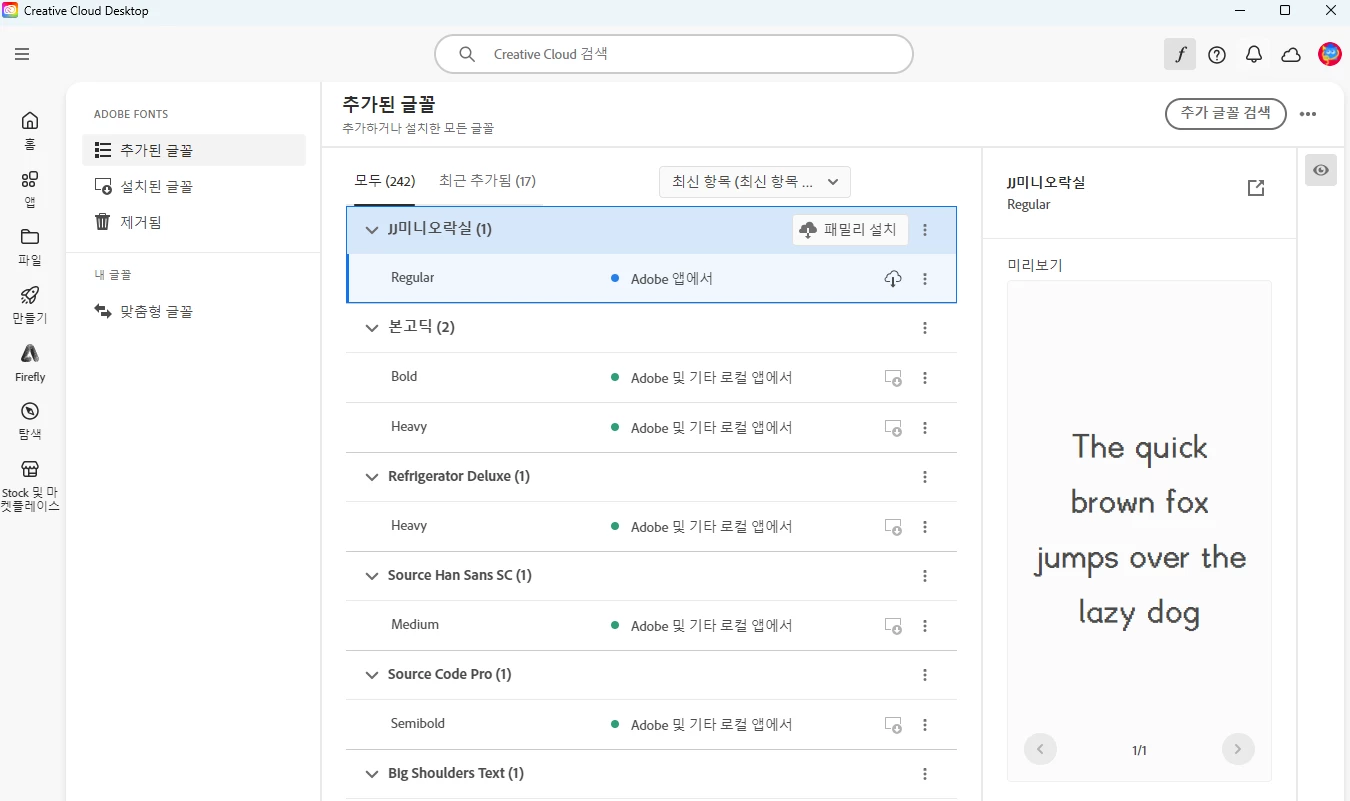
Task: Open Firefly in sidebar
Action: click(30, 362)
